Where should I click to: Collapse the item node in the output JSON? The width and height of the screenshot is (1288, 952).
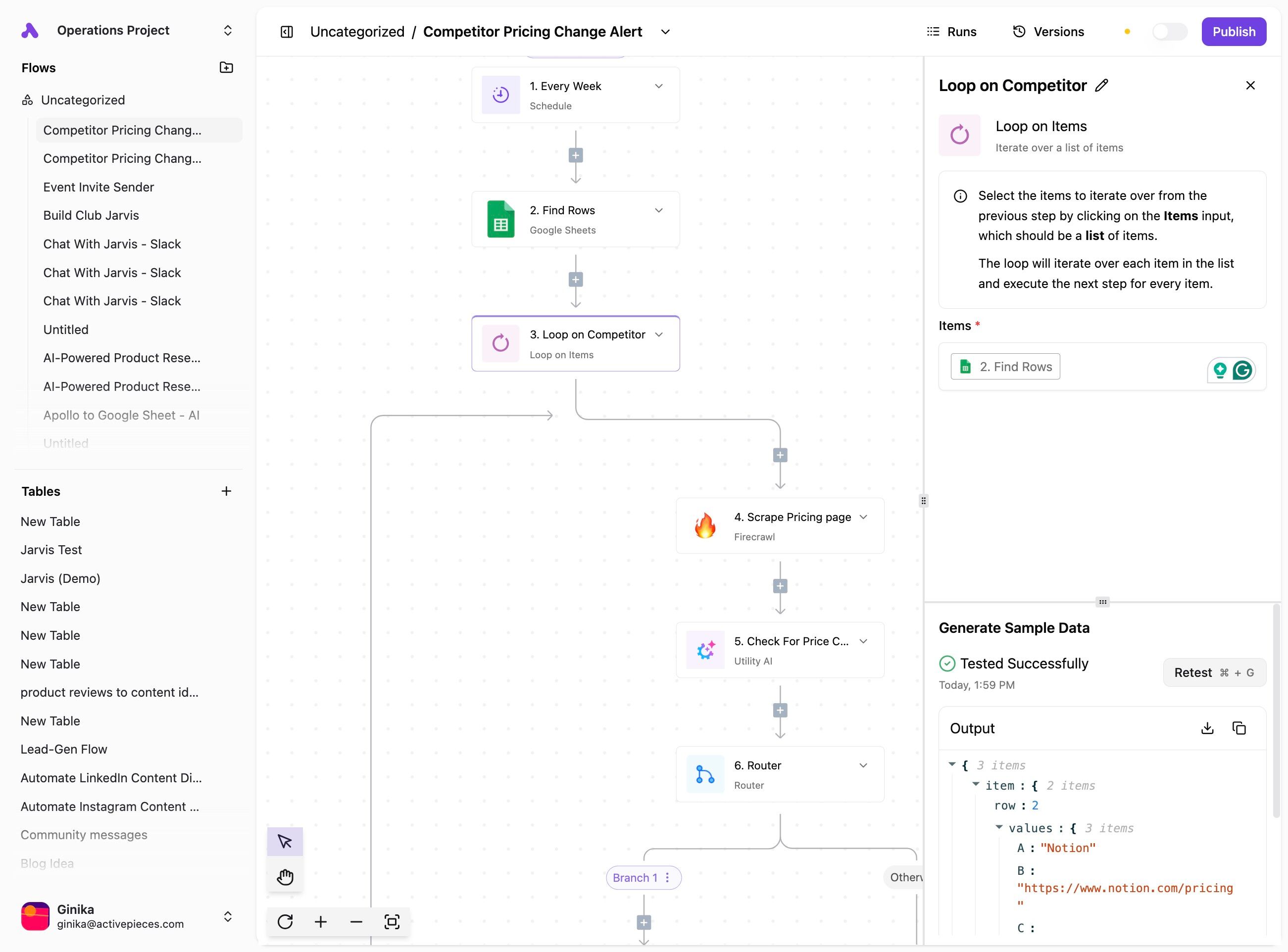(976, 784)
